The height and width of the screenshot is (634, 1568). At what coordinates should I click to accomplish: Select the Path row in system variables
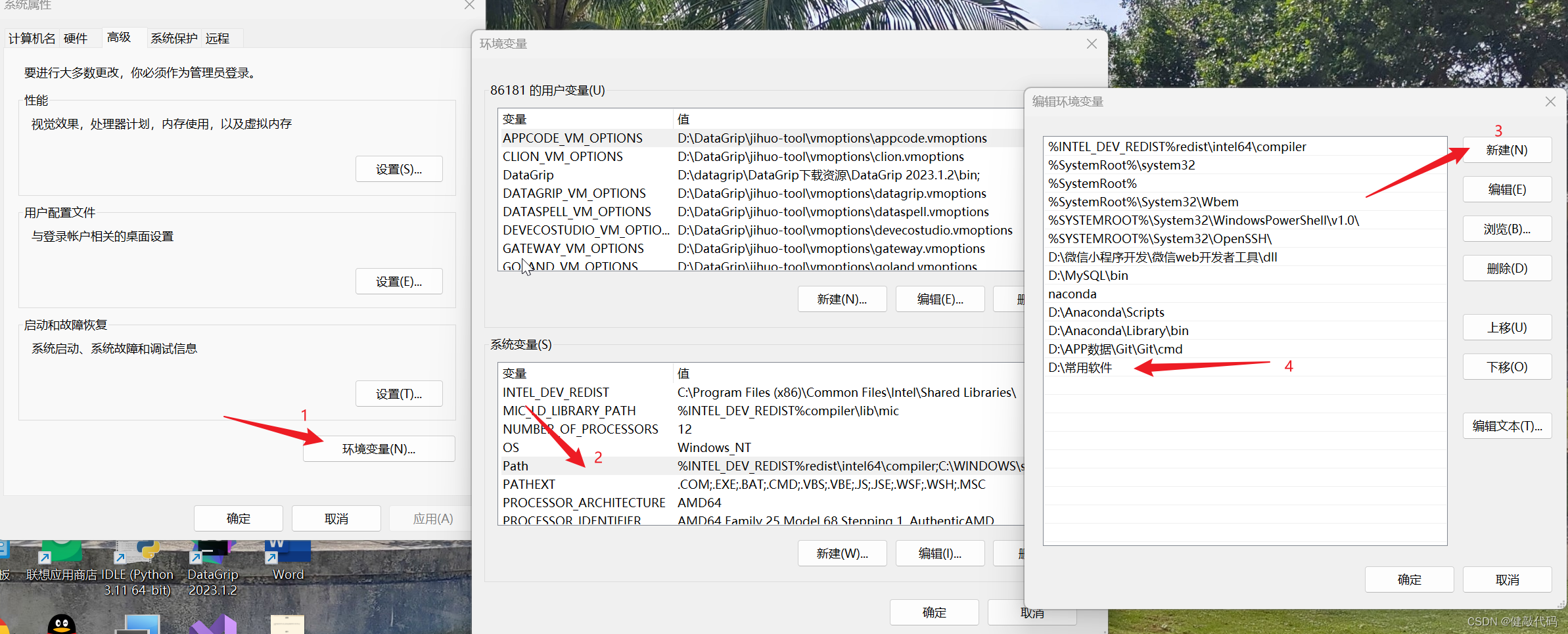[x=591, y=466]
